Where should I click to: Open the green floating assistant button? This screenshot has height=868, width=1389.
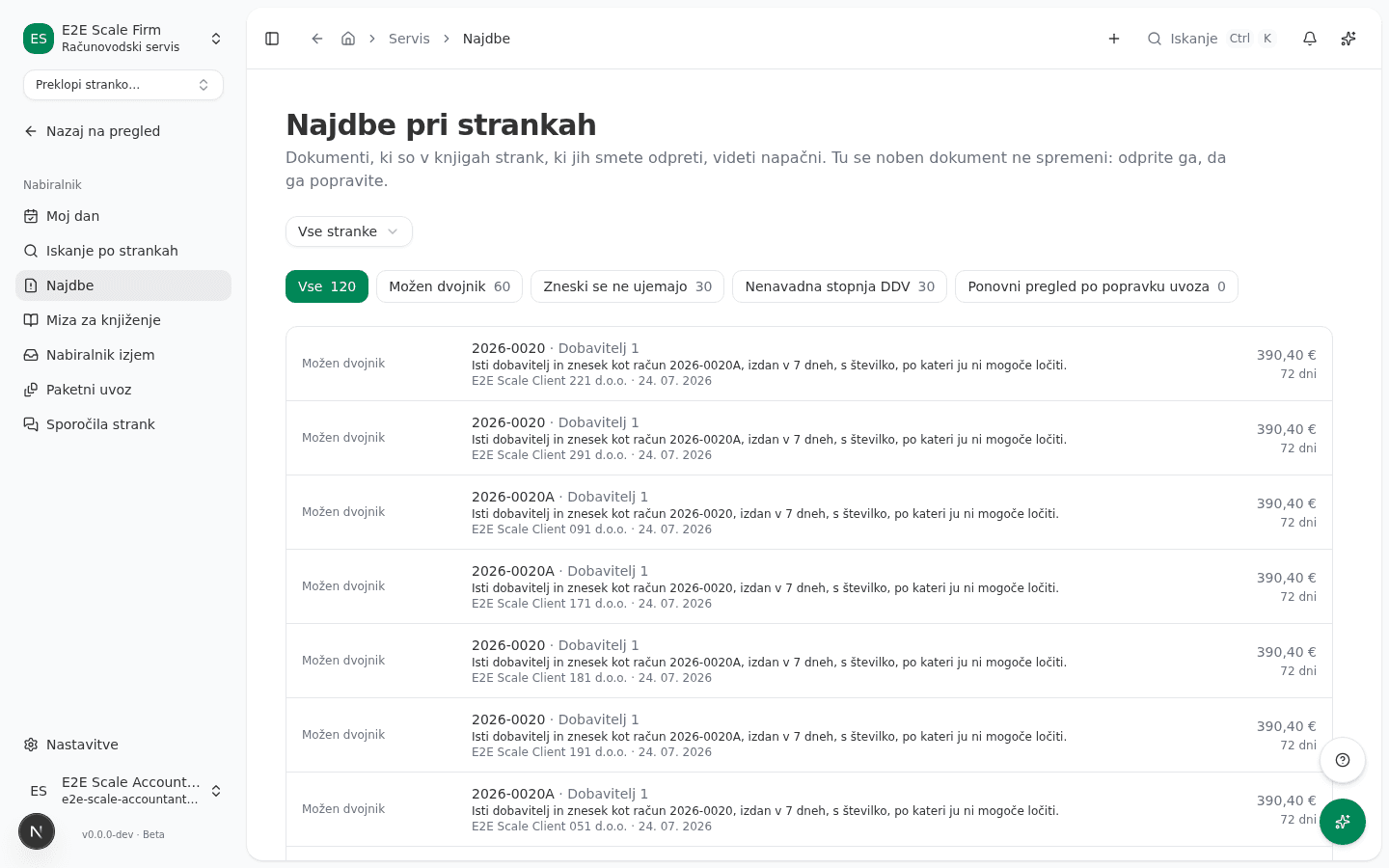click(1343, 822)
